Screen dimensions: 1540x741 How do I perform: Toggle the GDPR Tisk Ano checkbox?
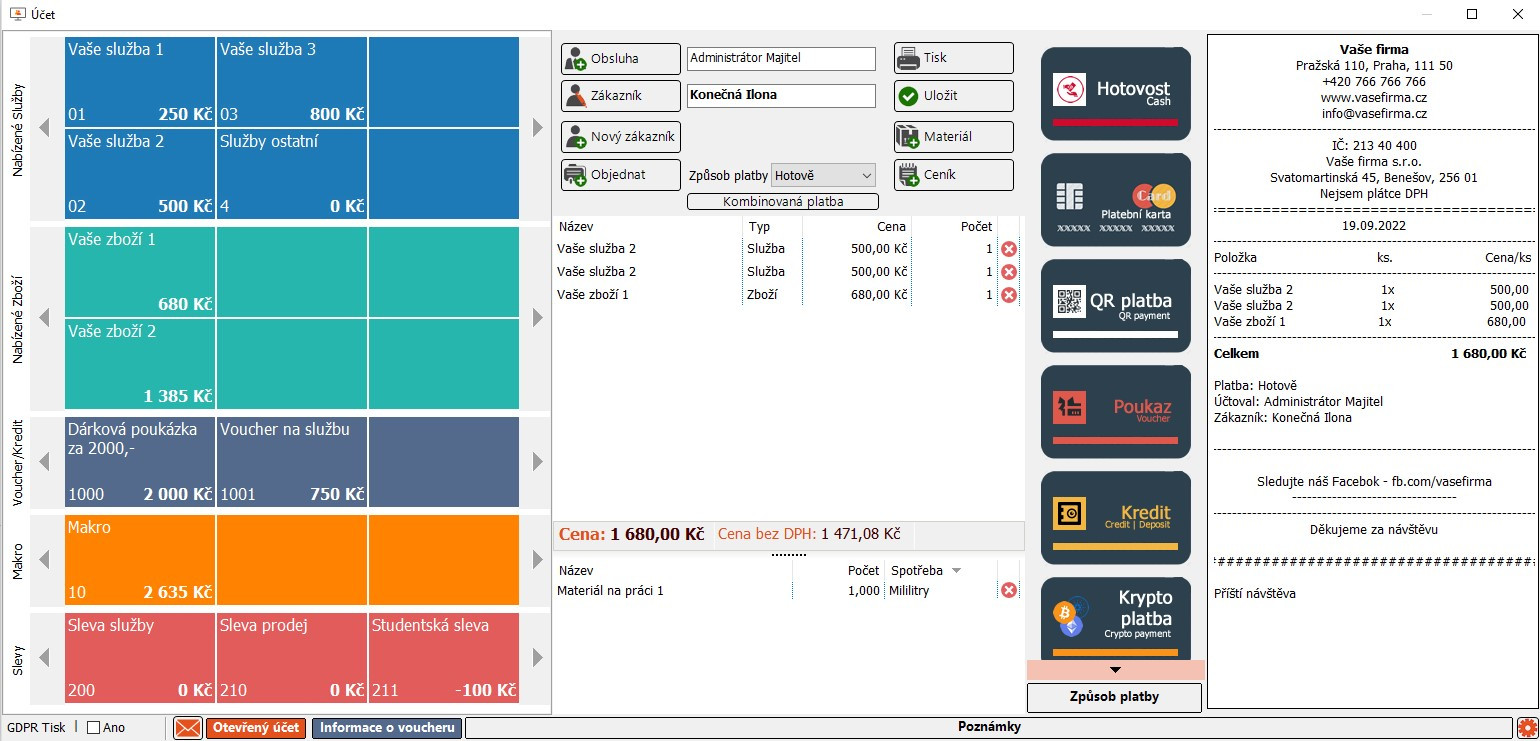pos(94,728)
